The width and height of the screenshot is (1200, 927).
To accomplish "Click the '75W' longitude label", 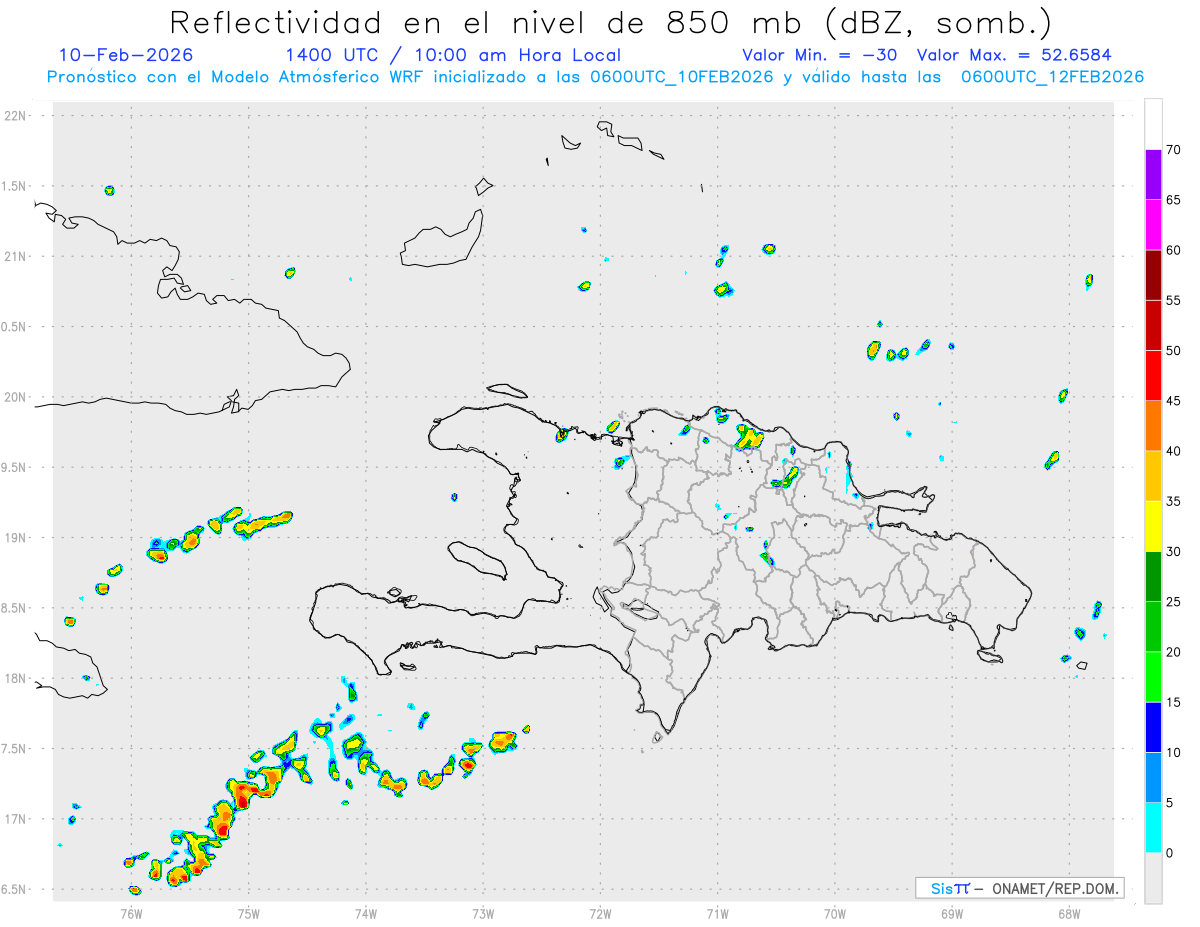I will click(x=249, y=913).
